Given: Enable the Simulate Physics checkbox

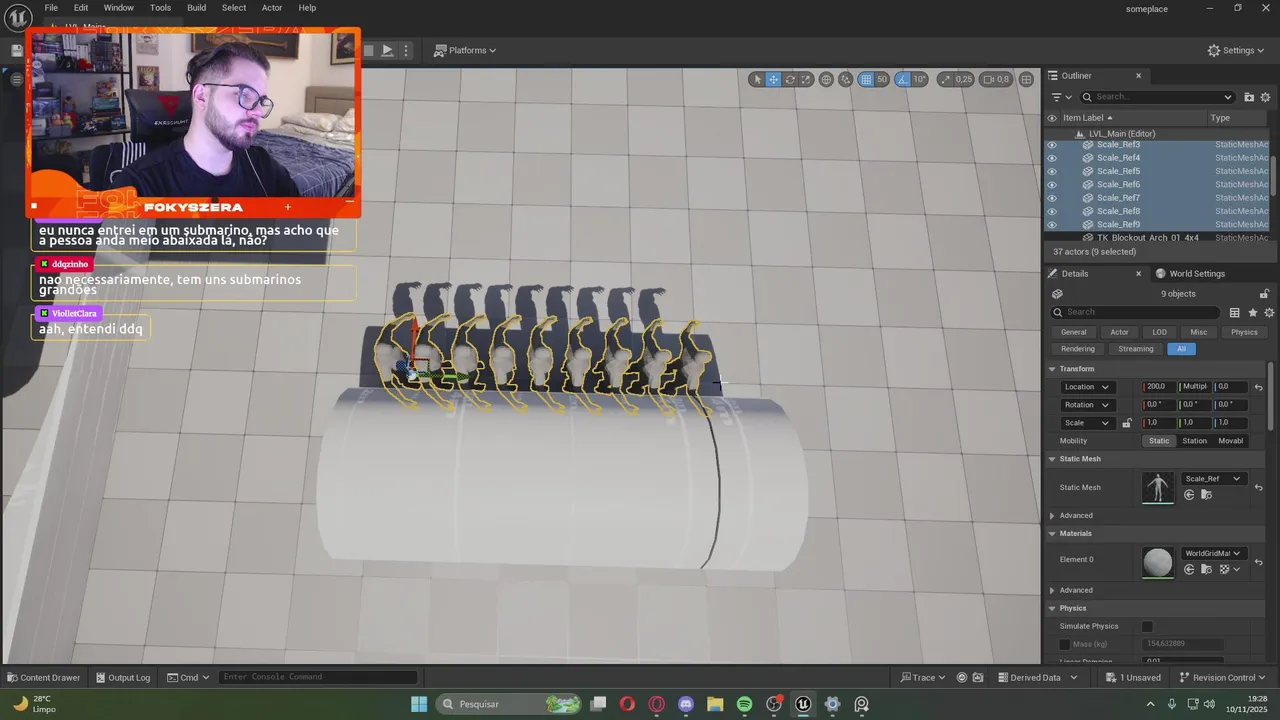Looking at the screenshot, I should 1147,626.
